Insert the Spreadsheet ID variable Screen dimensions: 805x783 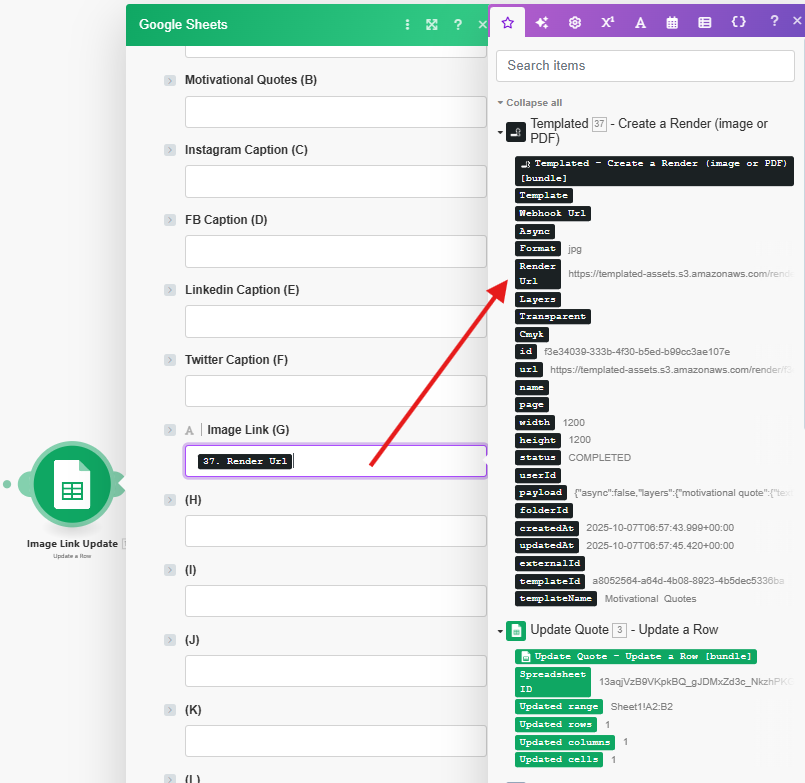[552, 682]
